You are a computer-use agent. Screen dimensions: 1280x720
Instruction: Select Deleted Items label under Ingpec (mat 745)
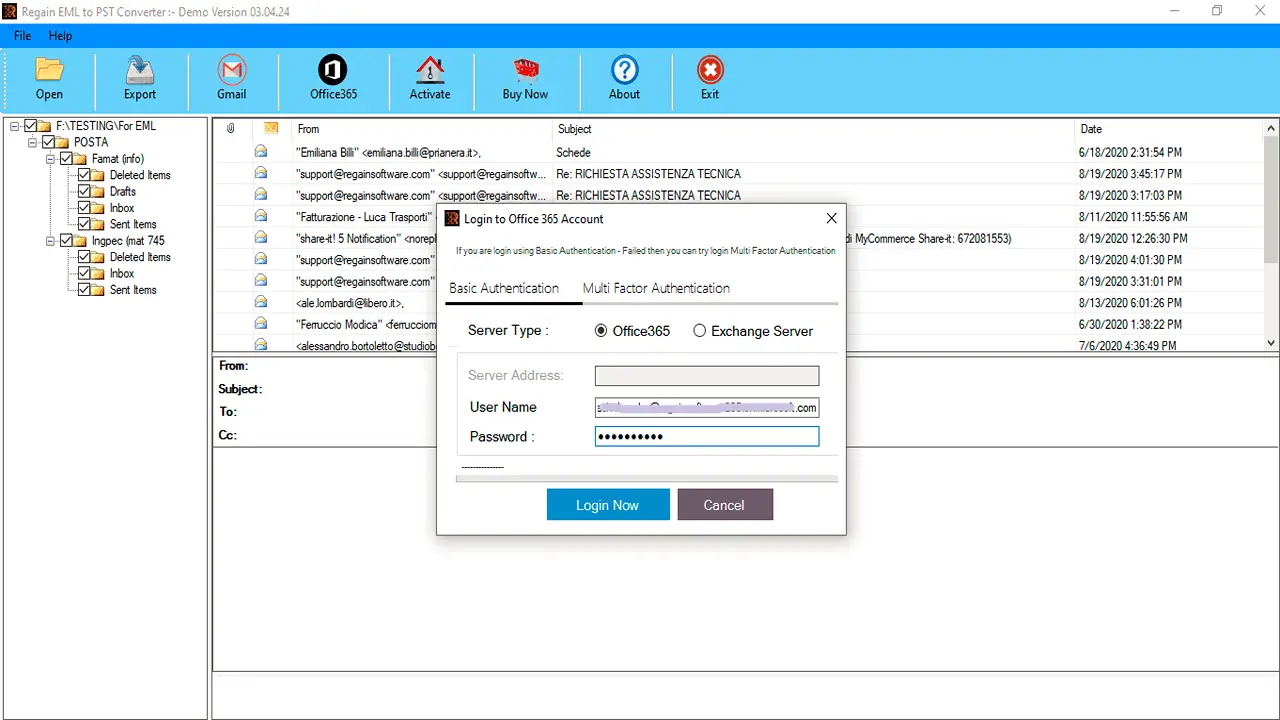click(x=140, y=257)
